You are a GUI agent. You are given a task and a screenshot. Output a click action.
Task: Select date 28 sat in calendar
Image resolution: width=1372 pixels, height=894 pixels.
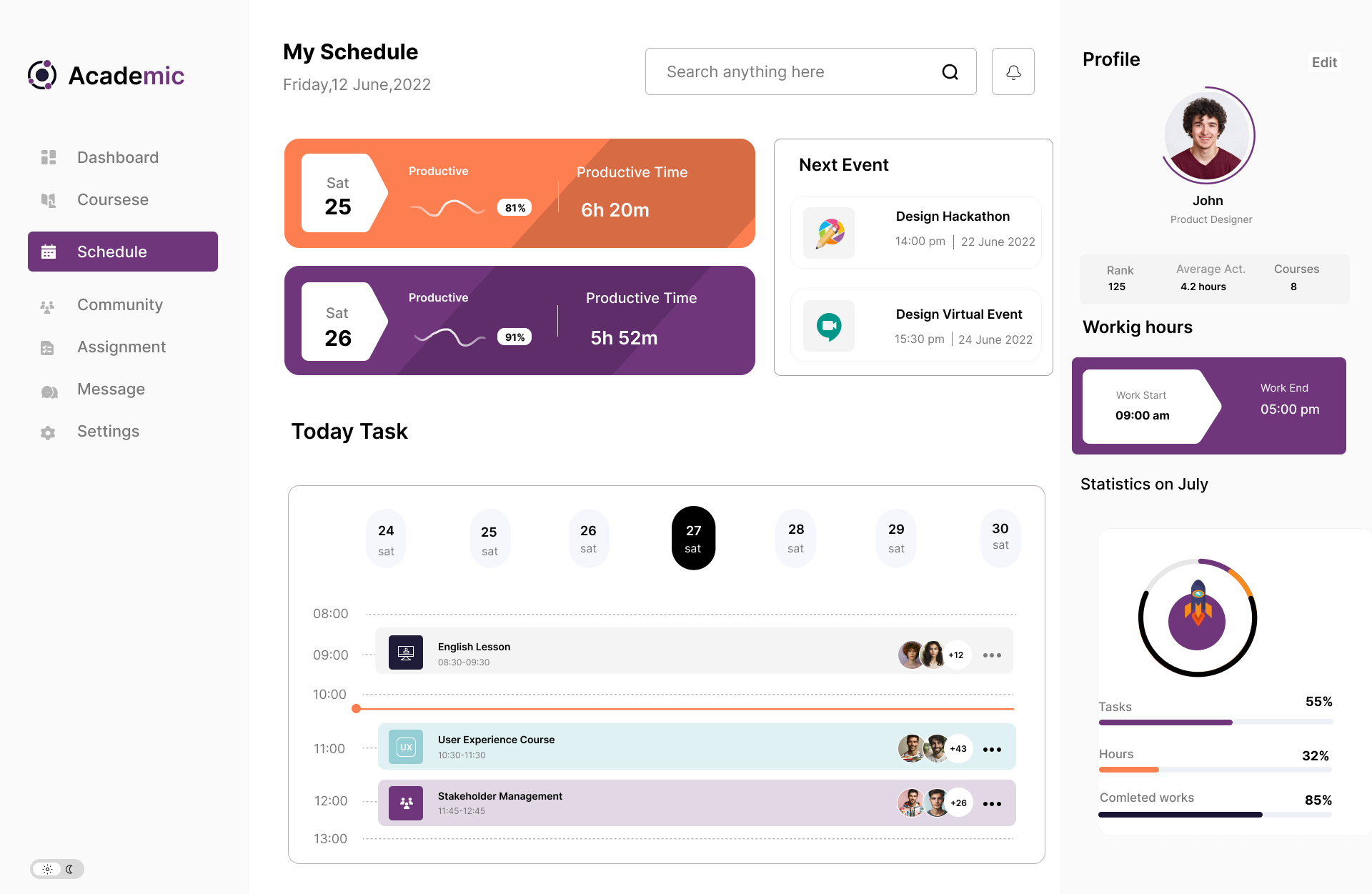795,538
